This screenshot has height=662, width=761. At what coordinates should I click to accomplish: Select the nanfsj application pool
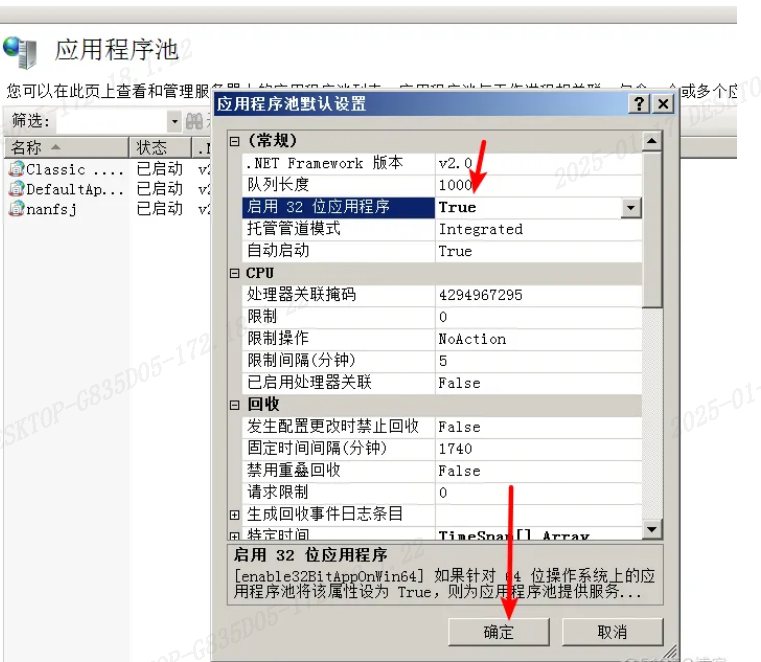109,209
